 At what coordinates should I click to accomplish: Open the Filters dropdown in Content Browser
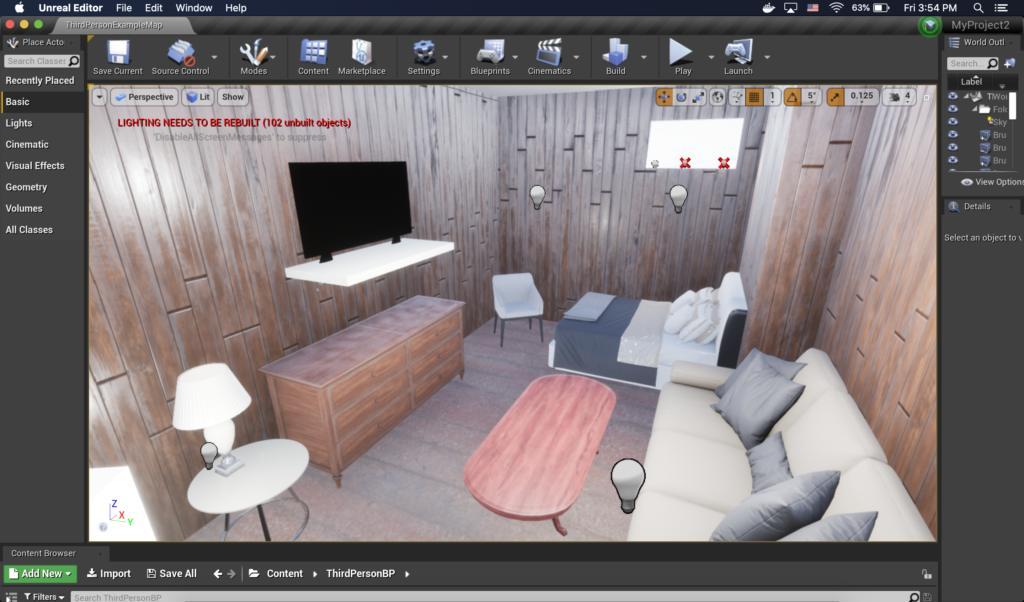(x=44, y=597)
